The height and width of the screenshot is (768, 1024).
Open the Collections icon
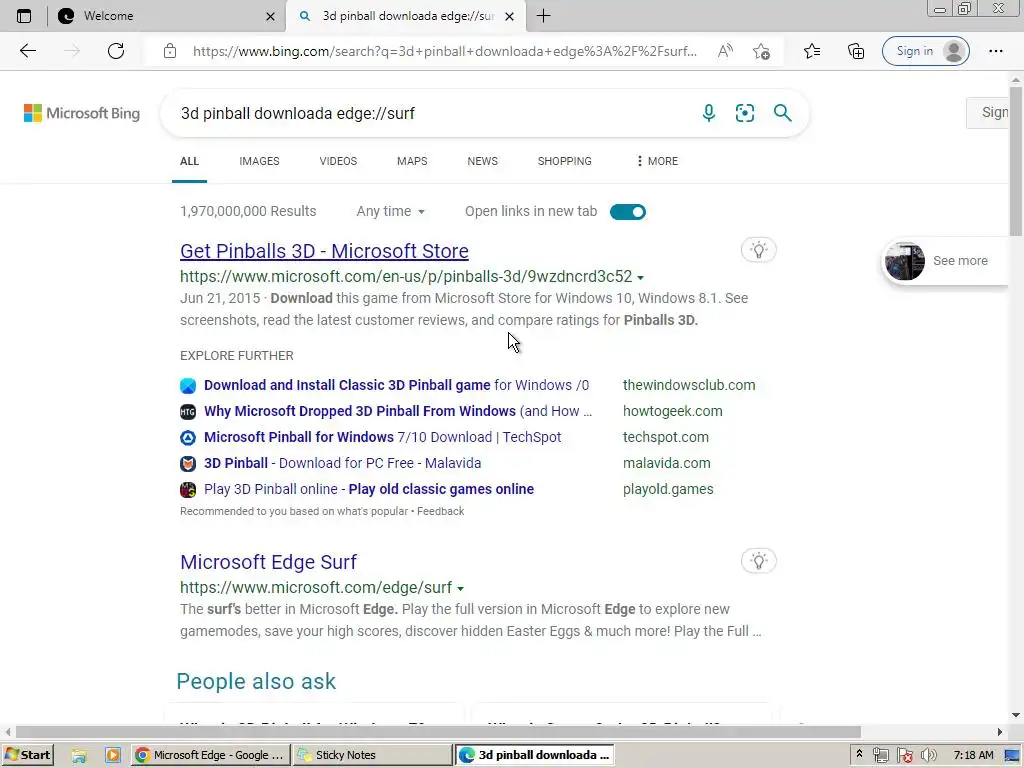click(856, 51)
